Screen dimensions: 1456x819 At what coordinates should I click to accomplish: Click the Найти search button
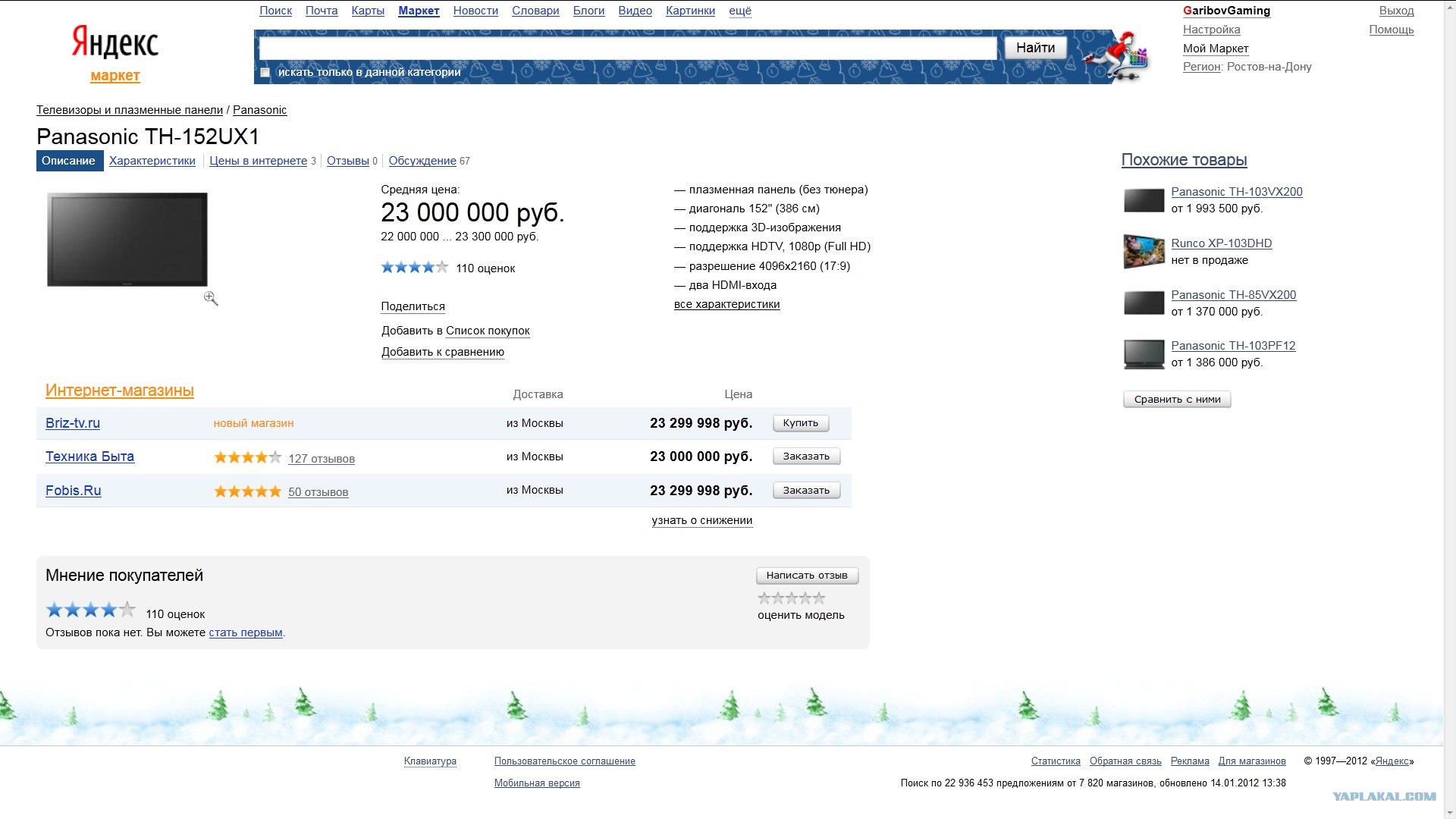(1035, 48)
